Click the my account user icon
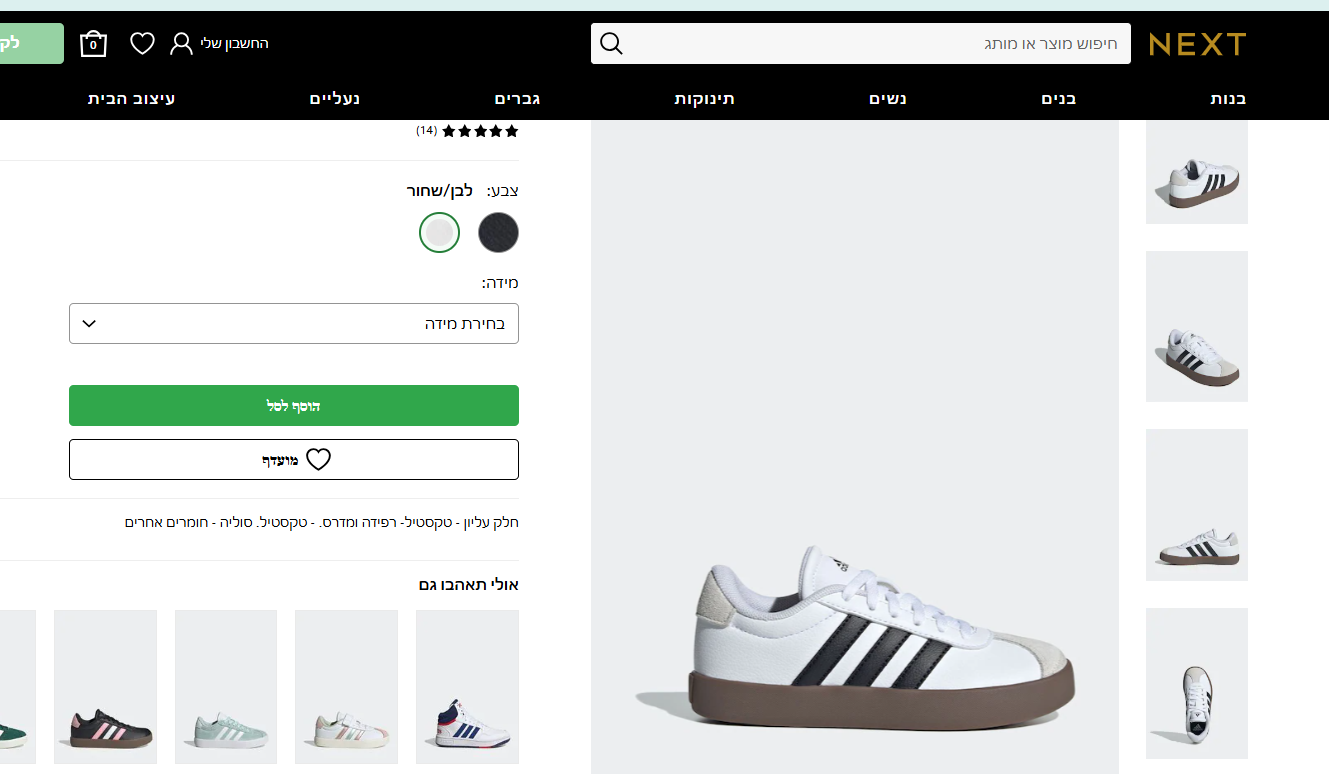Image resolution: width=1329 pixels, height=774 pixels. tap(181, 44)
